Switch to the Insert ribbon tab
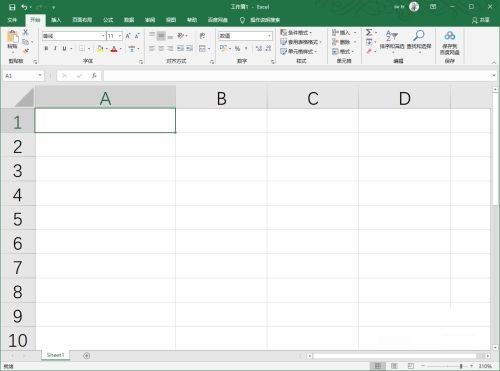Image resolution: width=500 pixels, height=371 pixels. click(56, 20)
